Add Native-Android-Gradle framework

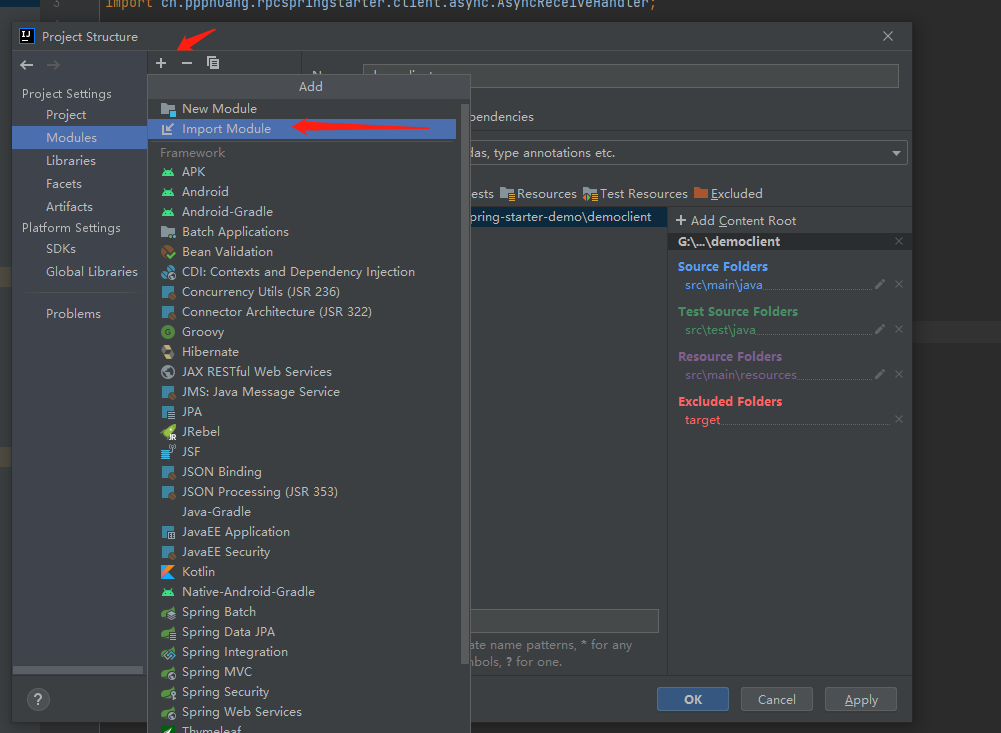[x=302, y=592]
